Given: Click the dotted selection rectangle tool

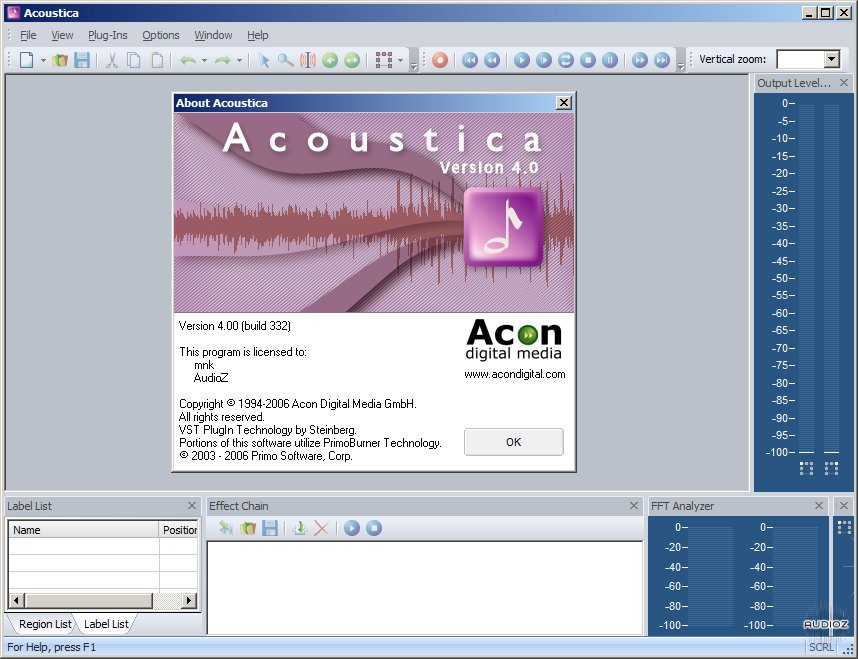Looking at the screenshot, I should (x=384, y=60).
